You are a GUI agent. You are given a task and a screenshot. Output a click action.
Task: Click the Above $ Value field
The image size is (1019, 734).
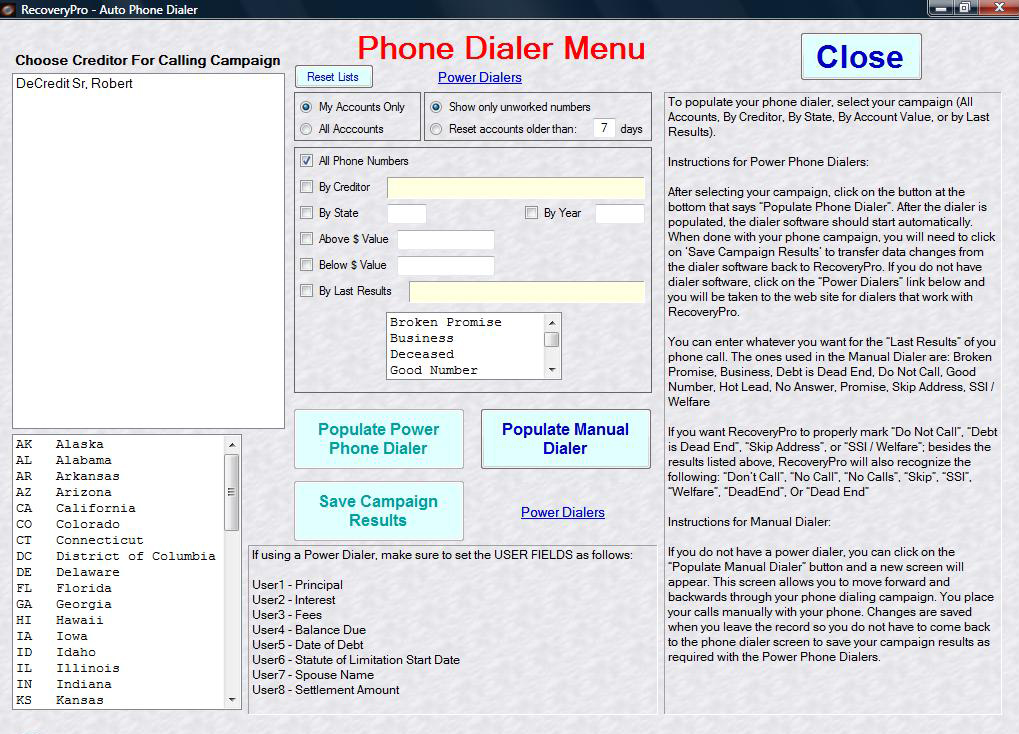[x=446, y=239]
